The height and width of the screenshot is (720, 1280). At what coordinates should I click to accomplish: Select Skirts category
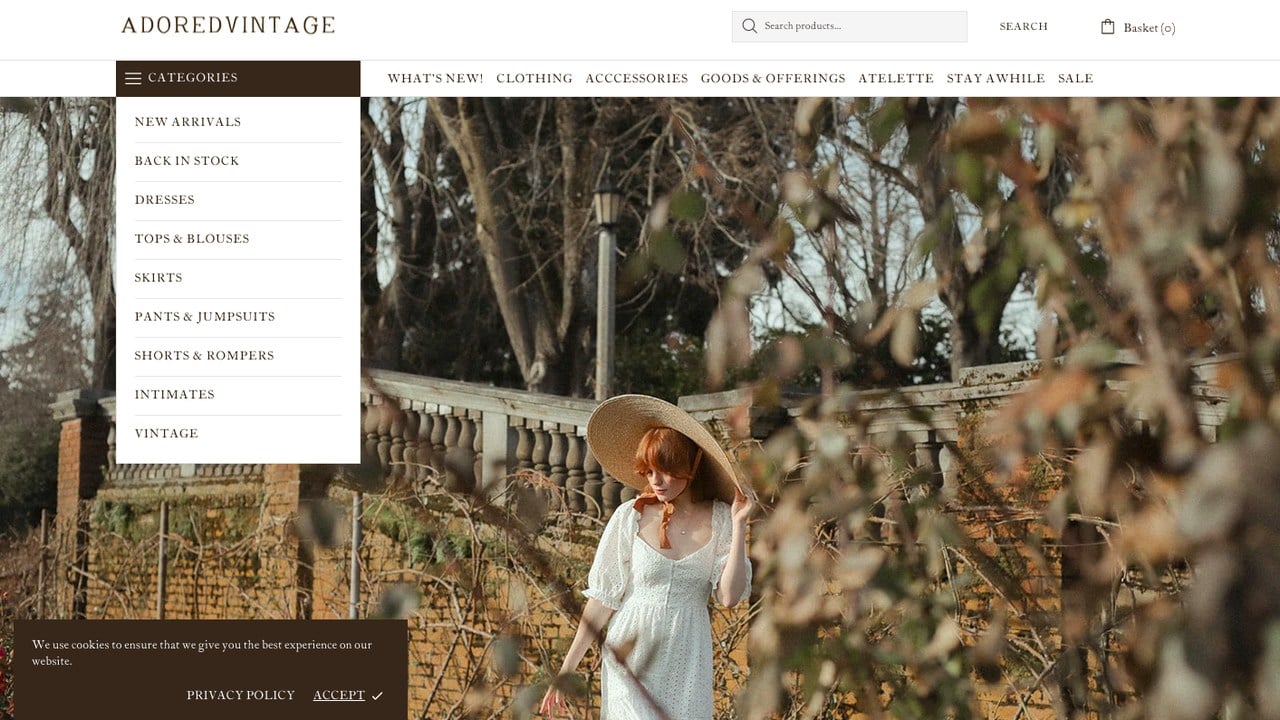[x=159, y=278]
